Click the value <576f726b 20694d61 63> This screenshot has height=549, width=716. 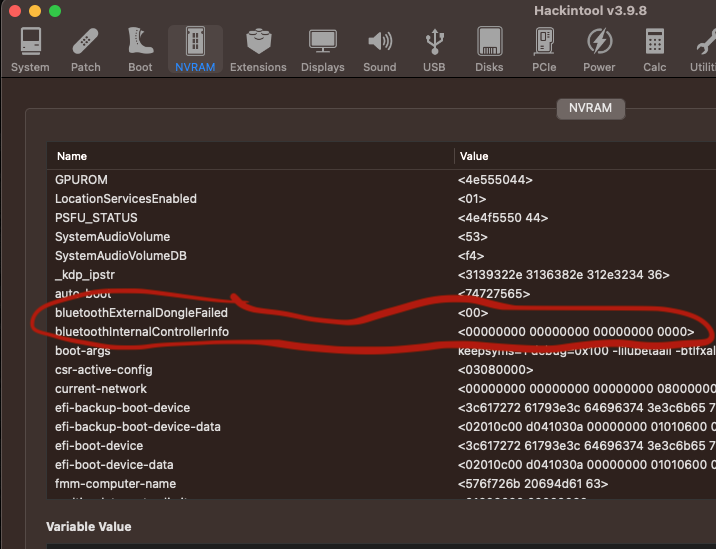coord(533,484)
